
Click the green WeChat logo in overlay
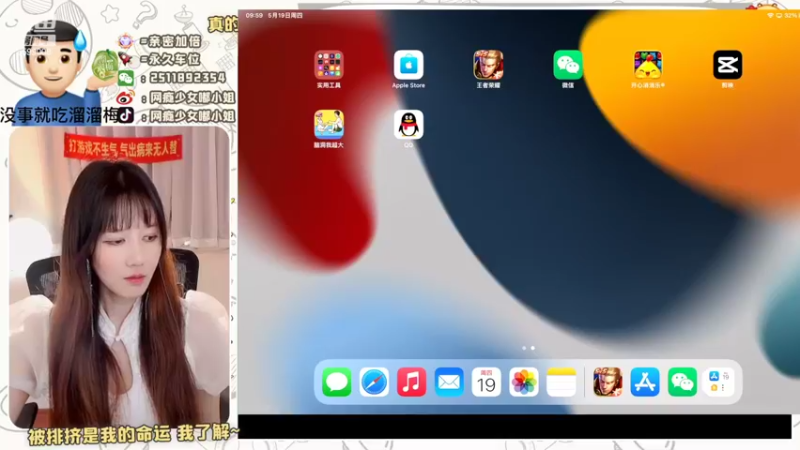[x=126, y=78]
